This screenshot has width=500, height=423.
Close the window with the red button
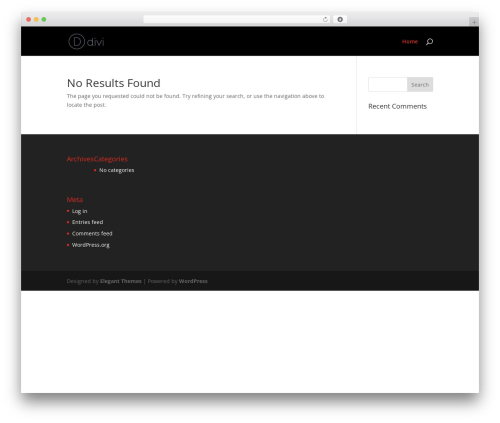[x=29, y=19]
